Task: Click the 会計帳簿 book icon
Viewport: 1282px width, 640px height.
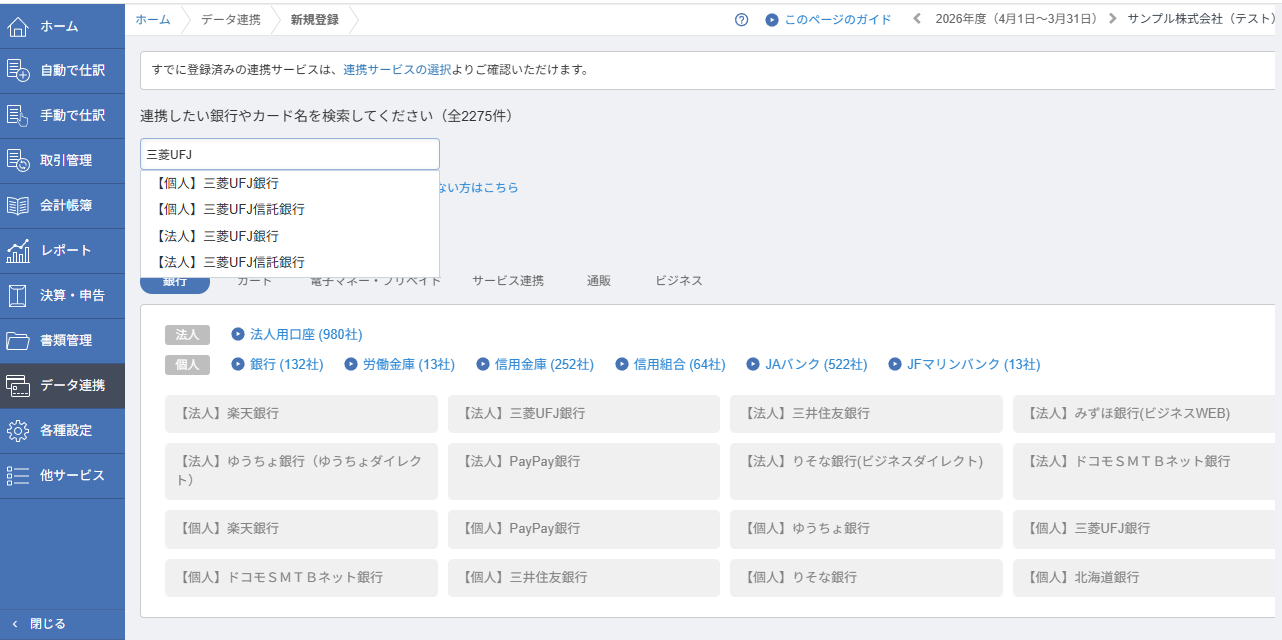Action: tap(18, 206)
